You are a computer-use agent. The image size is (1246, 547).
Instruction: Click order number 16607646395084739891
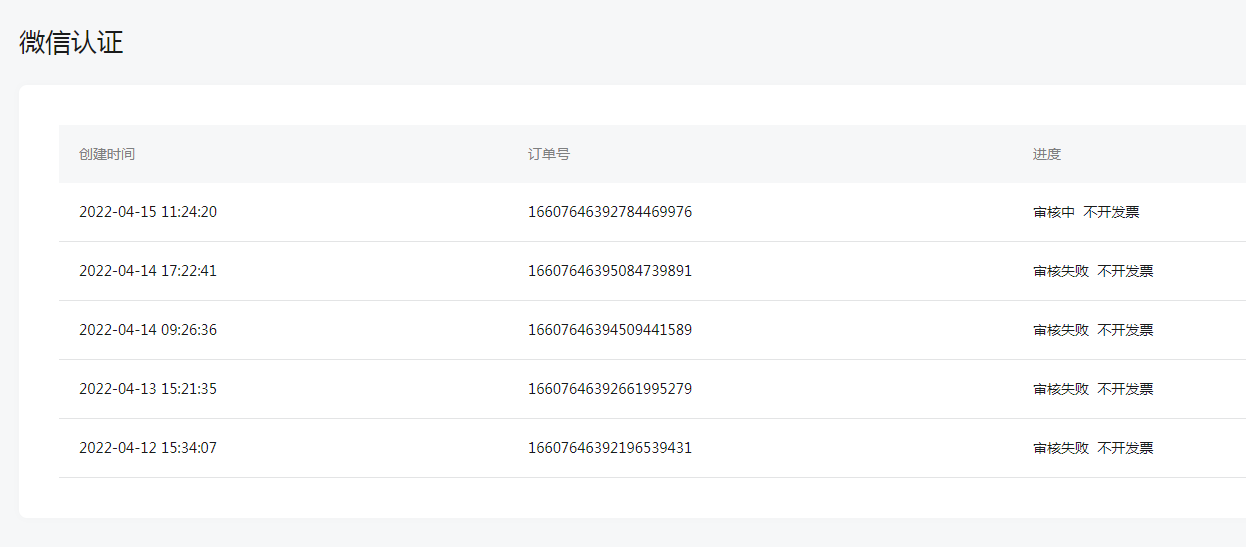610,271
